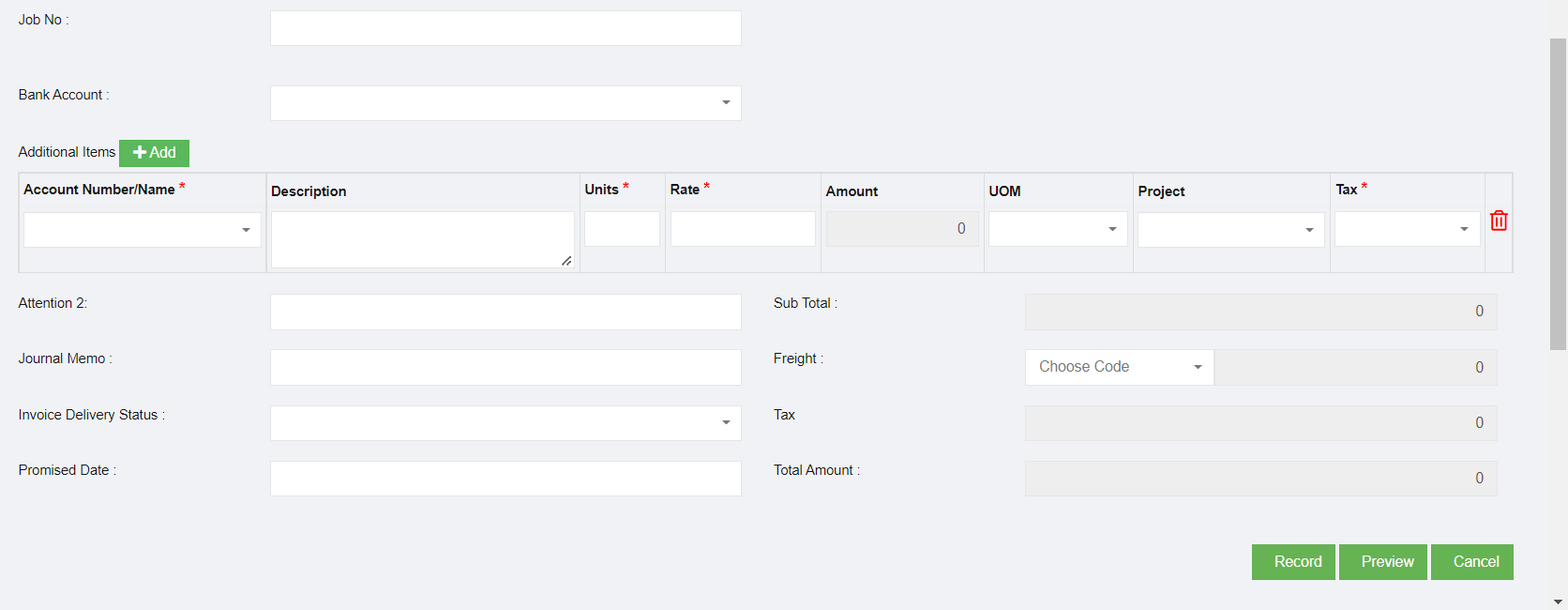The width and height of the screenshot is (1568, 610).
Task: Open the UOM dropdown in item row
Action: pos(1057,230)
